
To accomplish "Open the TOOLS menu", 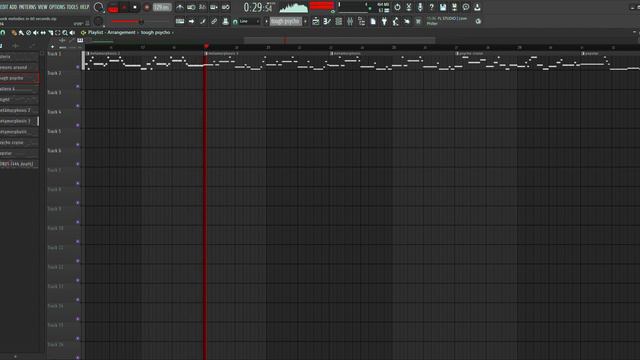I will 72,7.
